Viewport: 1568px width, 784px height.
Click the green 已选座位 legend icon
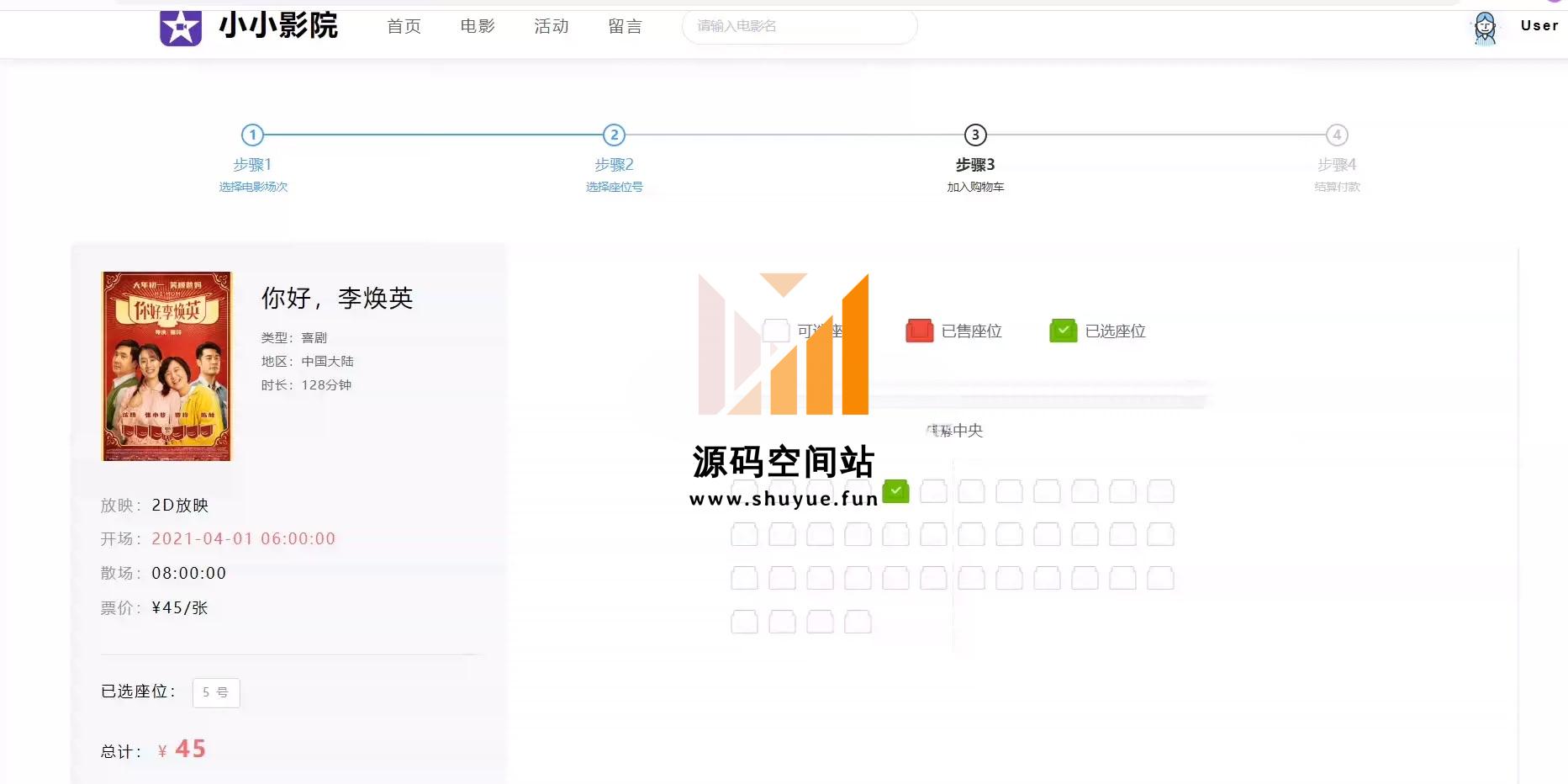(x=1064, y=331)
